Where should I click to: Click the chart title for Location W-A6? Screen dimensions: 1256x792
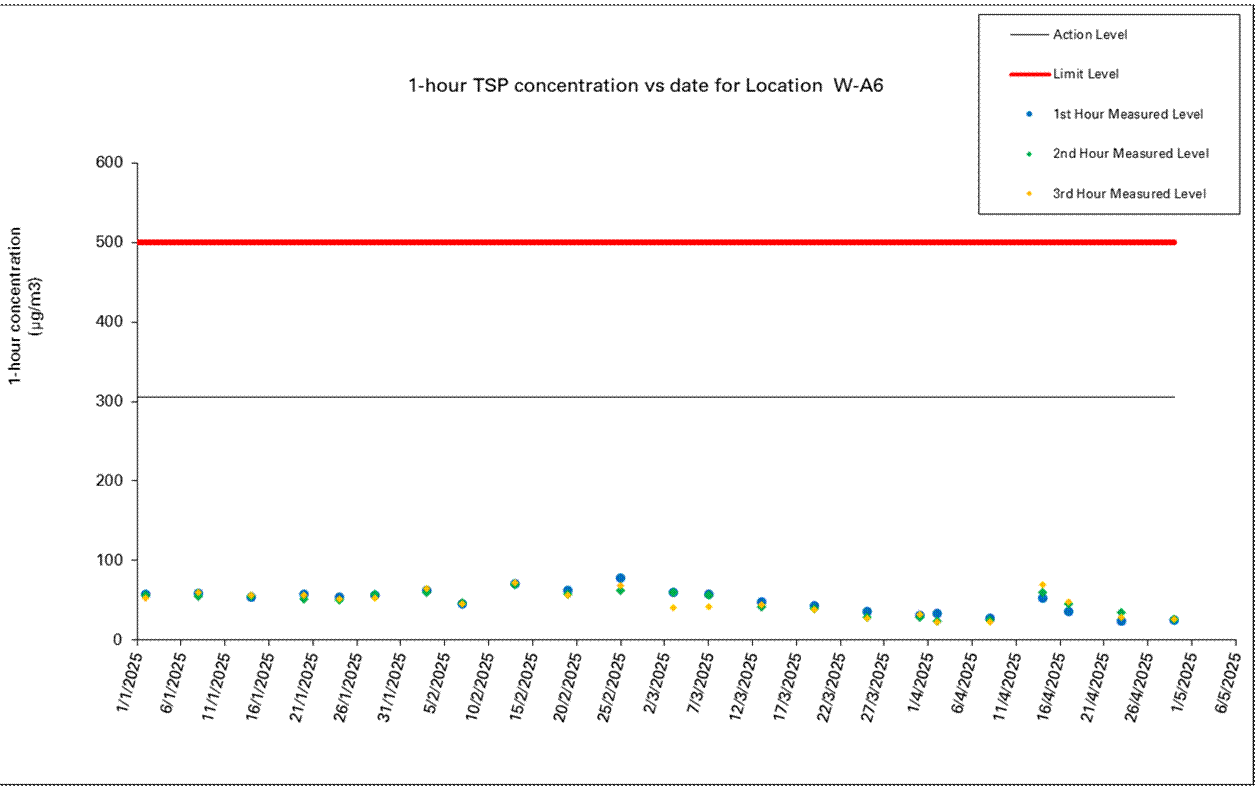click(x=645, y=86)
